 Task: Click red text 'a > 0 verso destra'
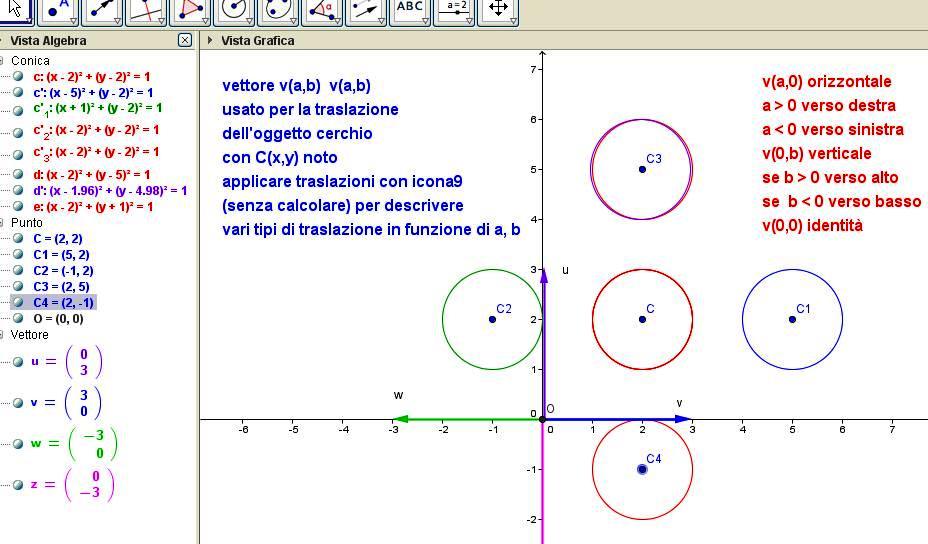click(x=829, y=105)
